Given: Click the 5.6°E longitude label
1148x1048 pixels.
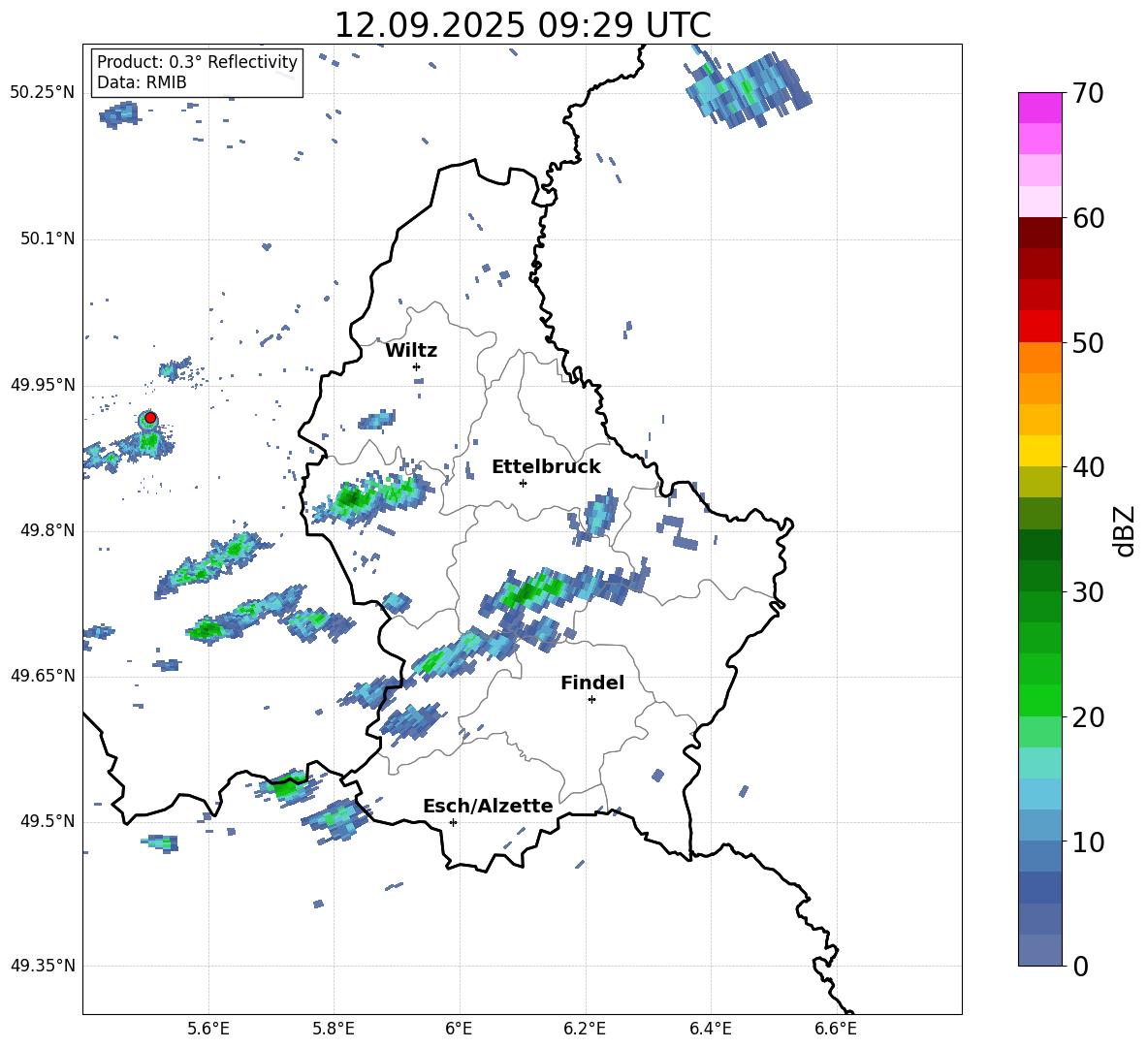Looking at the screenshot, I should point(208,1029).
